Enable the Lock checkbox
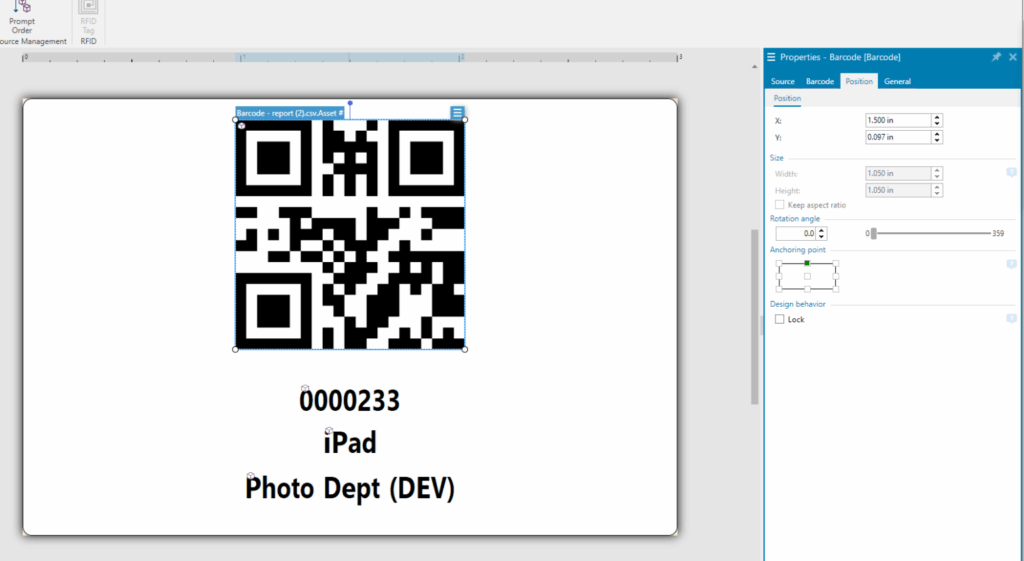 click(780, 319)
